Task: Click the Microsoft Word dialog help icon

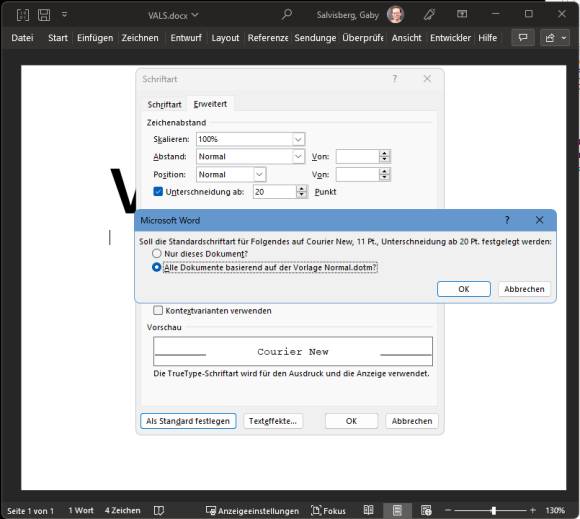Action: pos(507,220)
